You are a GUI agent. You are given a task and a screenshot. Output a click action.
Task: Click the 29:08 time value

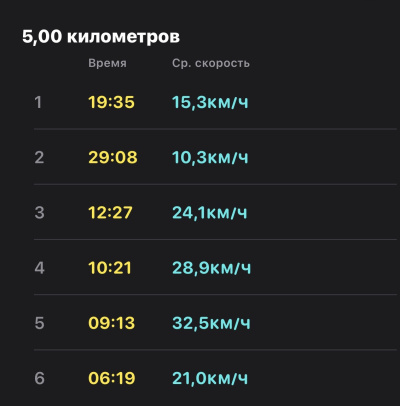pos(113,157)
